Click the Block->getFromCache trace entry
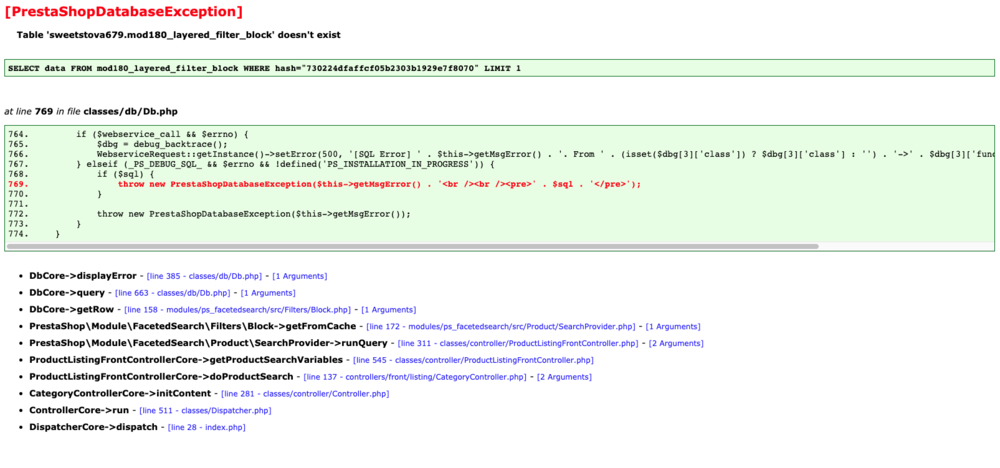Image resolution: width=1000 pixels, height=468 pixels. tap(193, 326)
